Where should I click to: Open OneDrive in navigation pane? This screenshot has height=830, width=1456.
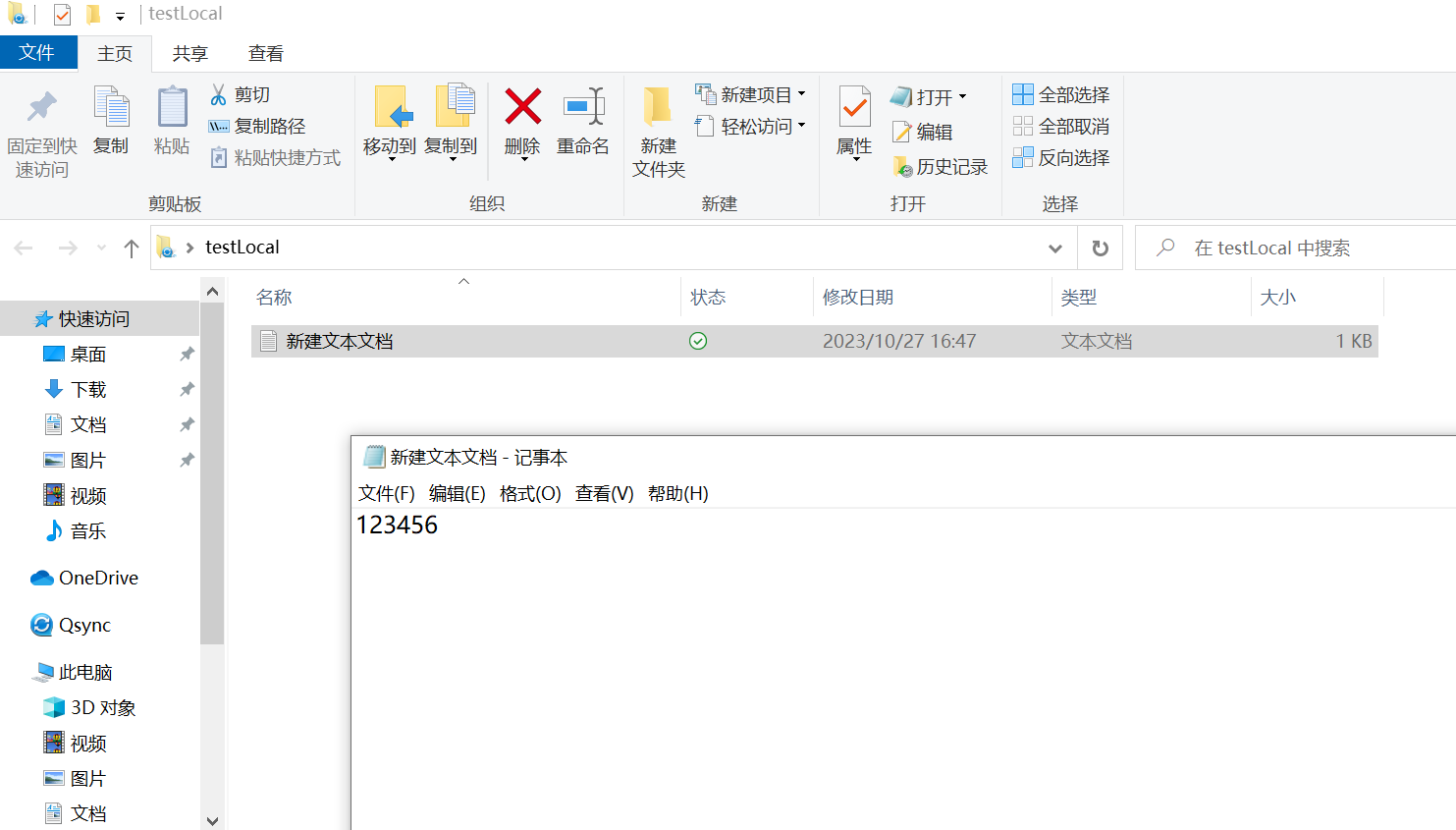click(84, 578)
